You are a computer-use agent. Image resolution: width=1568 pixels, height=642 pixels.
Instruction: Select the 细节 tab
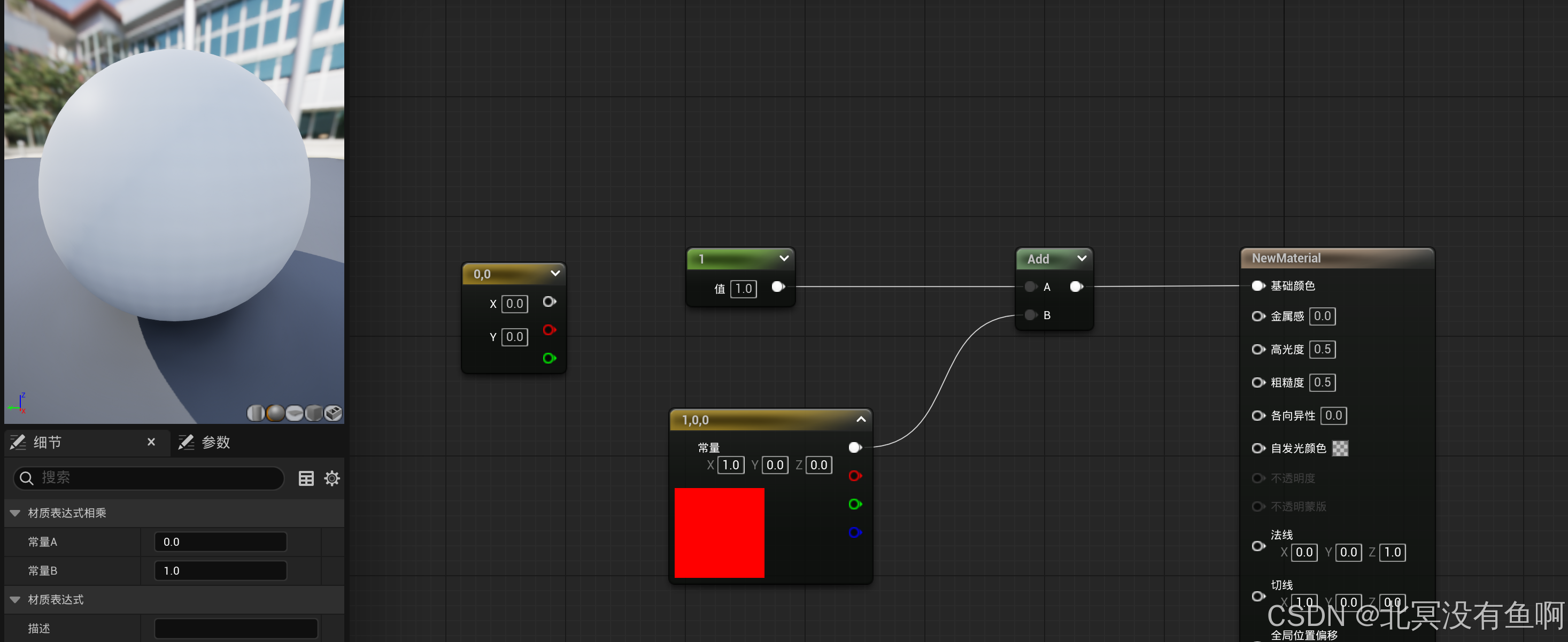48,443
